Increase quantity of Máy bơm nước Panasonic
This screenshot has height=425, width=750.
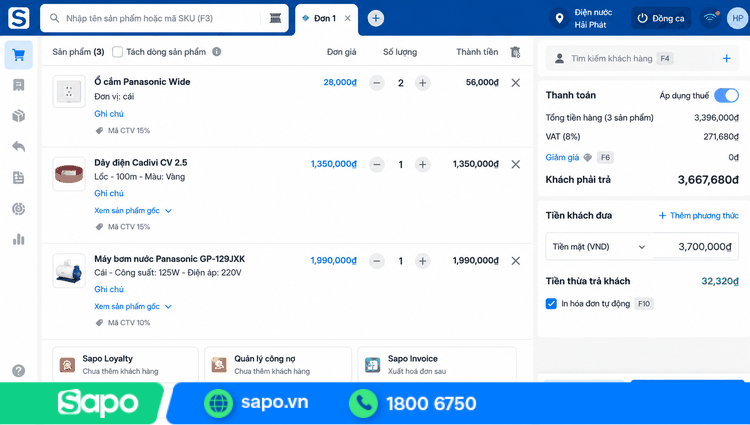pyautogui.click(x=422, y=261)
